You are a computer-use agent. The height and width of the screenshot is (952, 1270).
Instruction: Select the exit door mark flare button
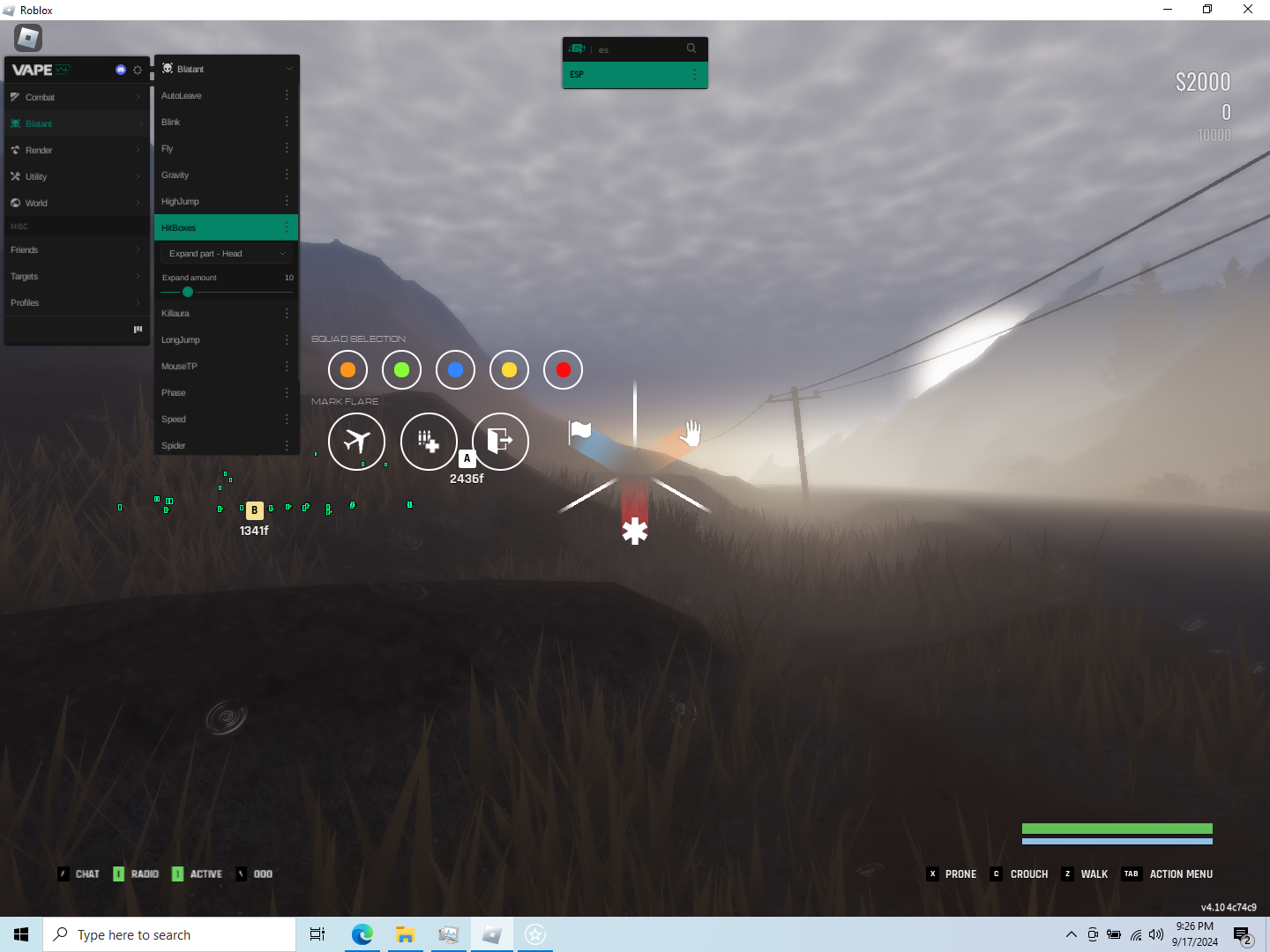coord(500,441)
